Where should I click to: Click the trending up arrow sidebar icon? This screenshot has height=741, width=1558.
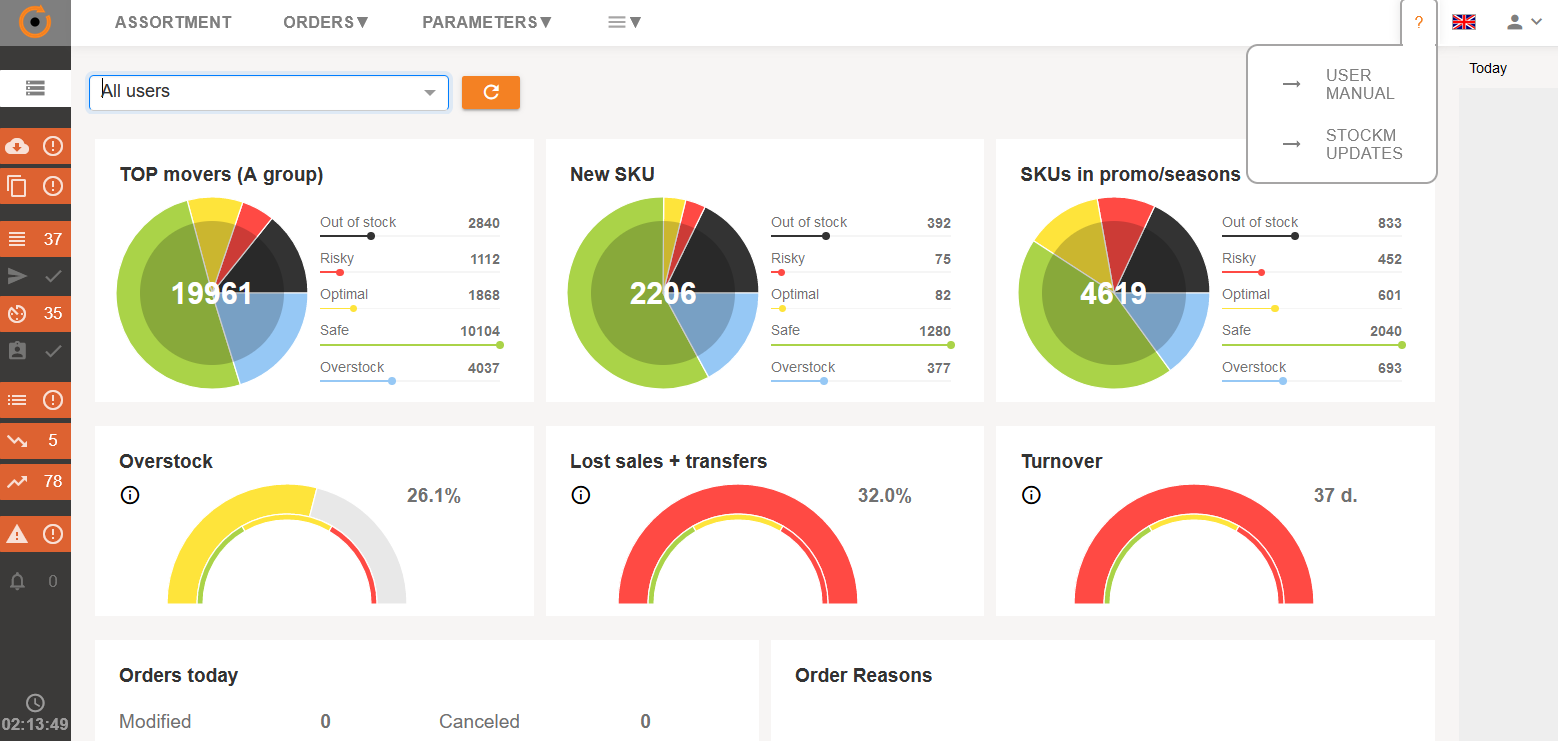(x=17, y=481)
